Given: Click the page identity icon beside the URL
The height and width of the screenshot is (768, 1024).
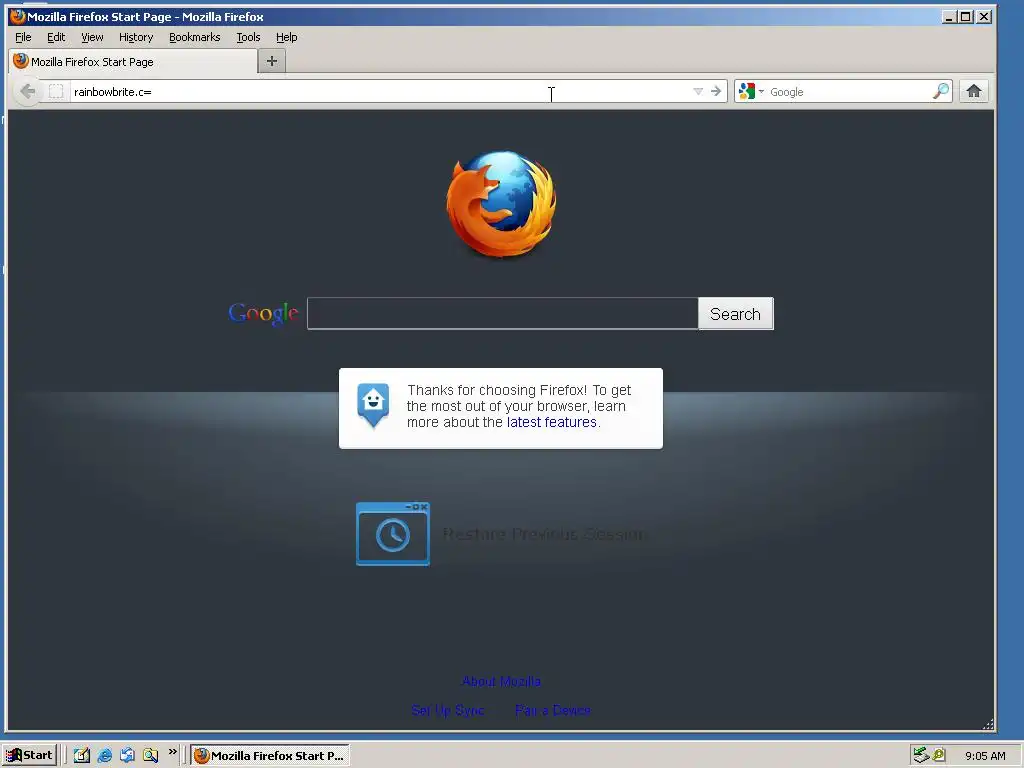Looking at the screenshot, I should 56,91.
